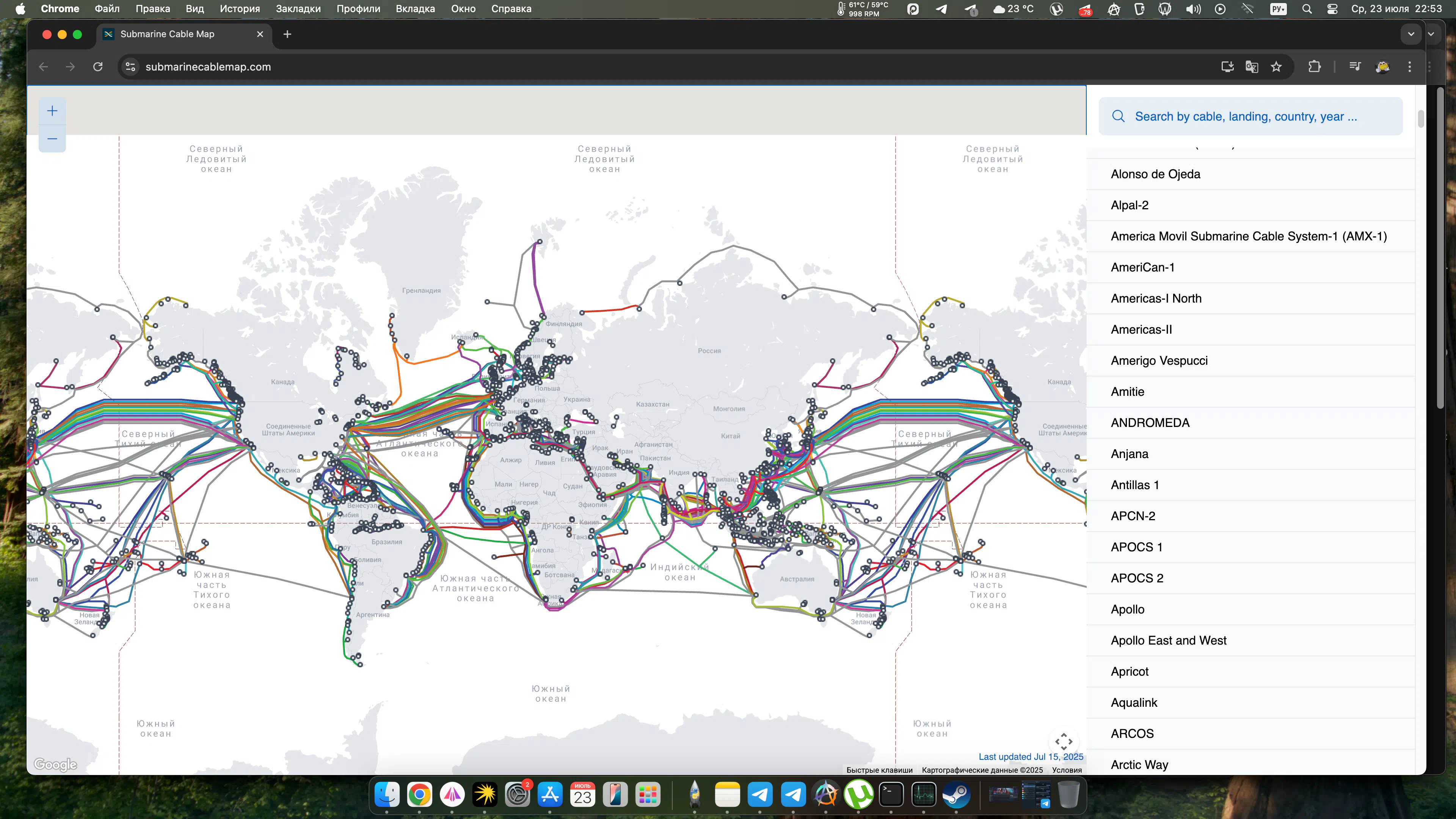Open Spotlight search in menu bar

(x=1307, y=8)
